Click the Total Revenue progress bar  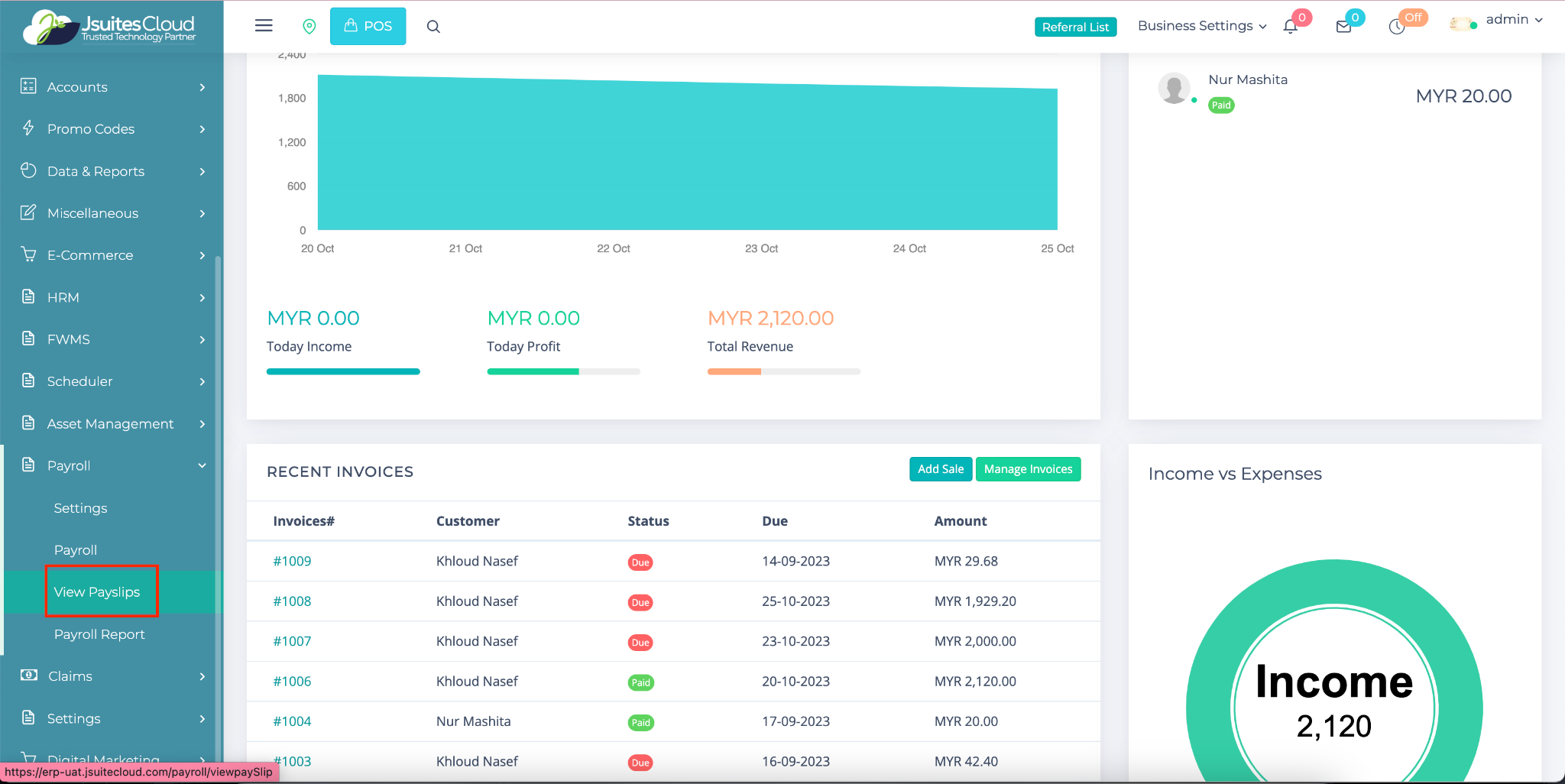783,371
